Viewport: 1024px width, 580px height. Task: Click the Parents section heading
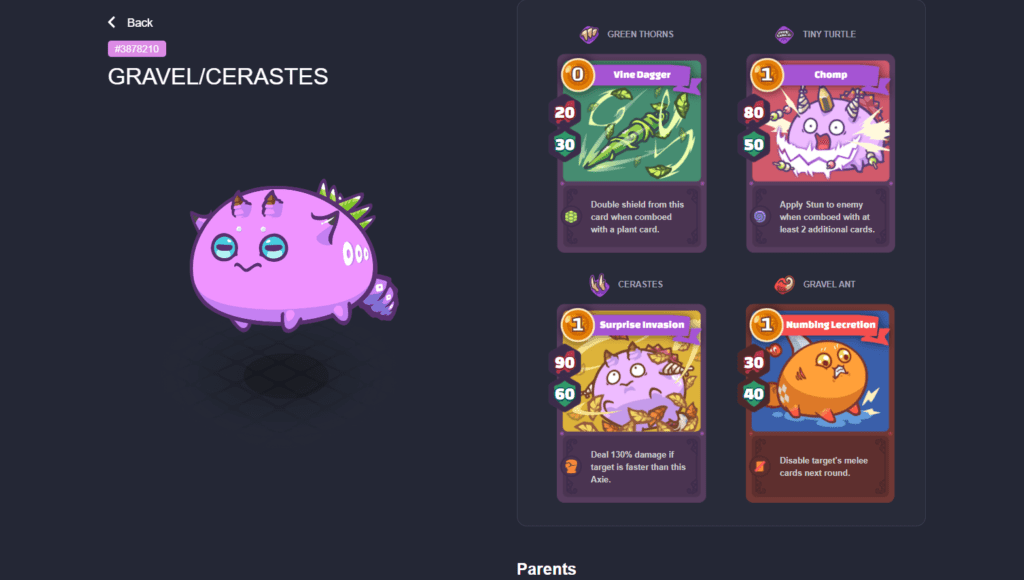[x=546, y=569]
